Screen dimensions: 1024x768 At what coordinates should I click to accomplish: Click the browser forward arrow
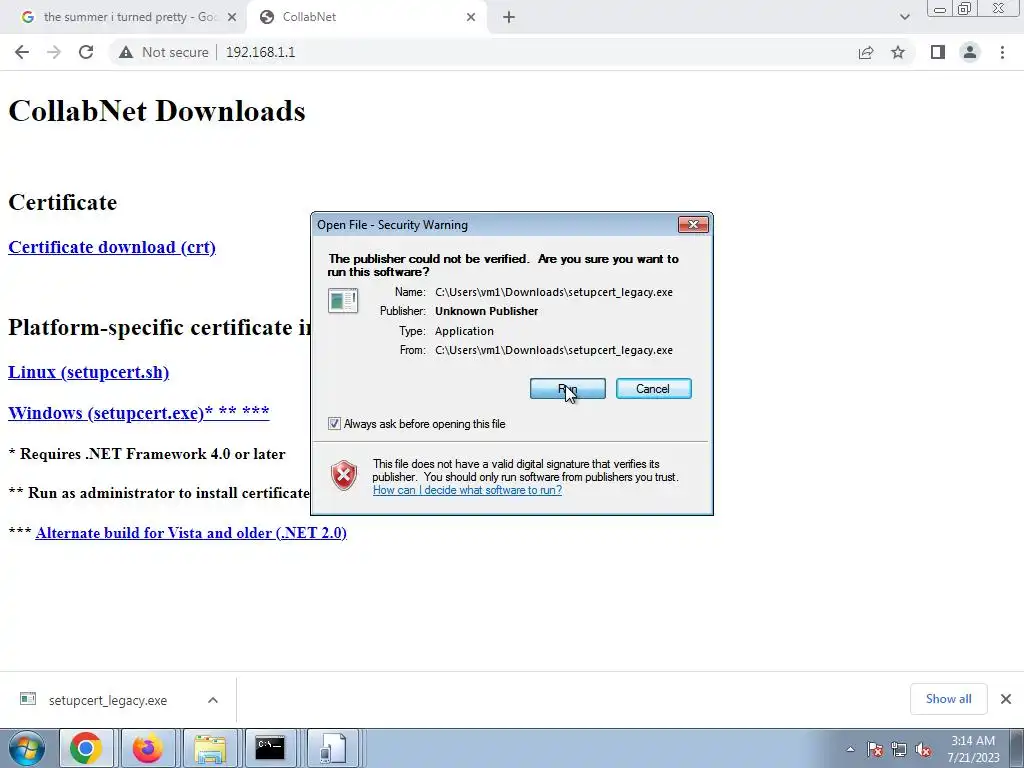[54, 52]
